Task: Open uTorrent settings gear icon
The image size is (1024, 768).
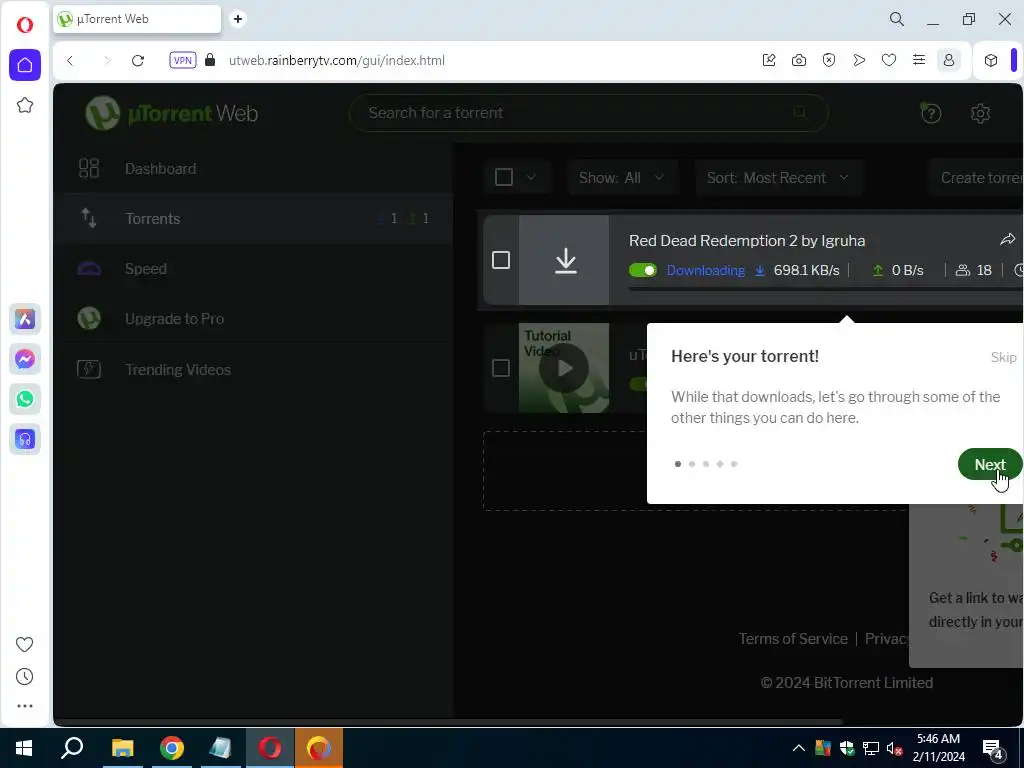Action: 980,113
